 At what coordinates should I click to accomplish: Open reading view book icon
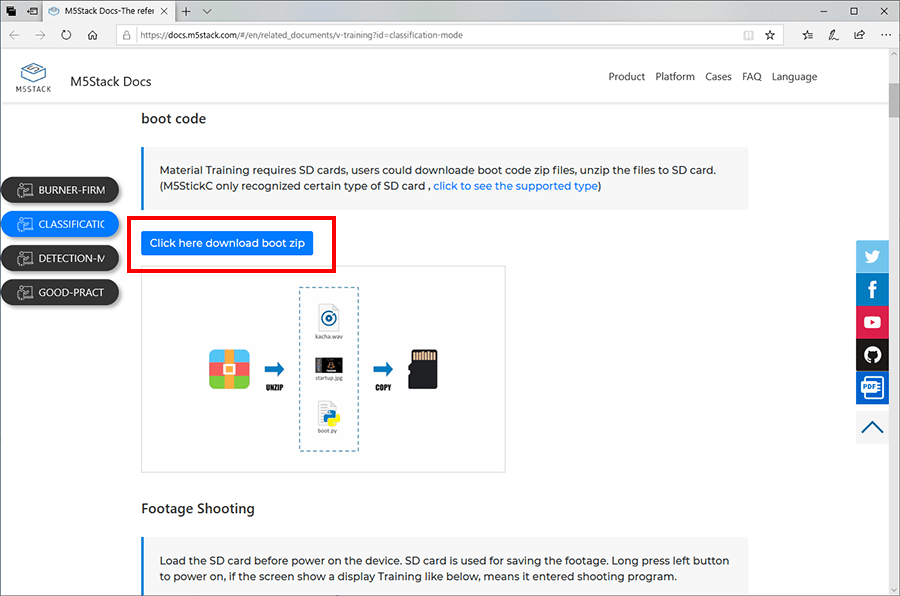(748, 35)
